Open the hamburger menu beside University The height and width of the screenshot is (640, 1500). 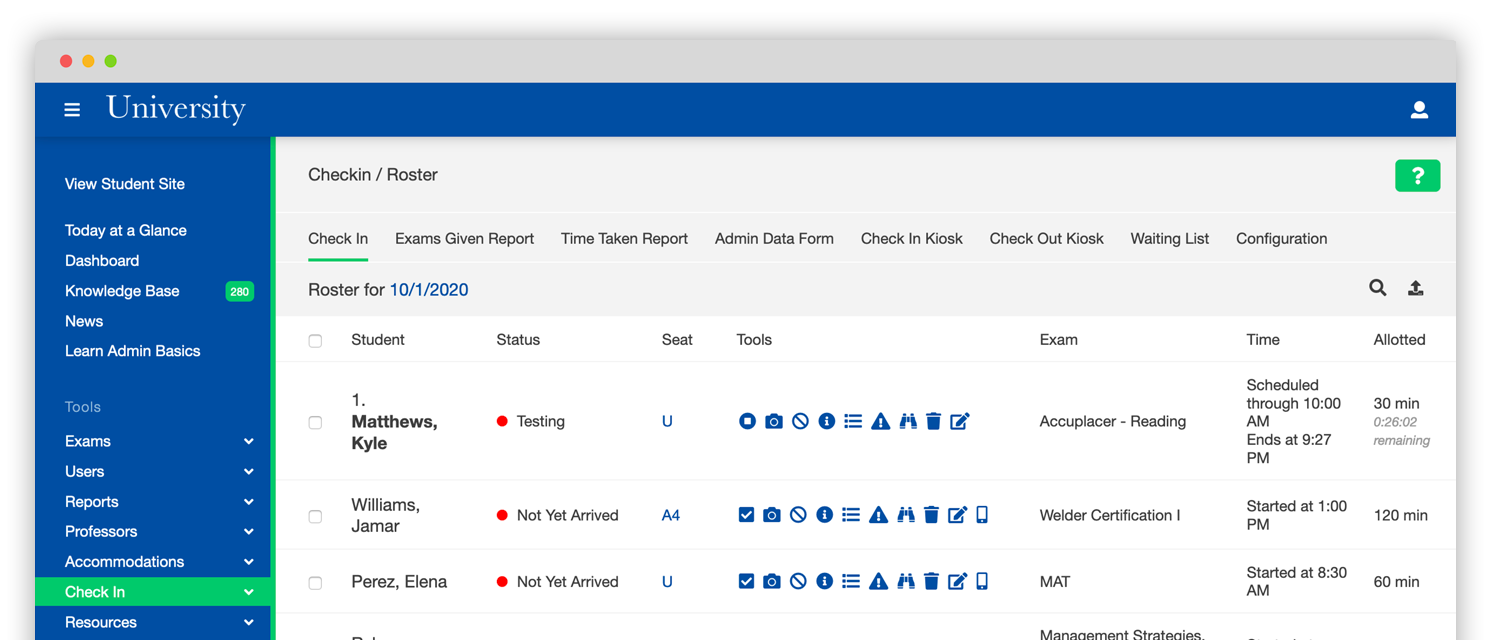[x=72, y=110]
